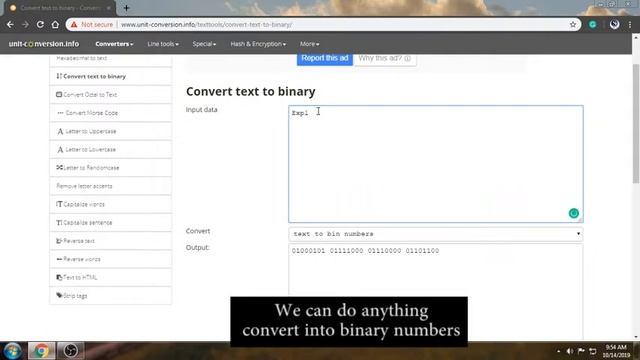
Task: Click Why this ad? link
Action: click(x=384, y=58)
